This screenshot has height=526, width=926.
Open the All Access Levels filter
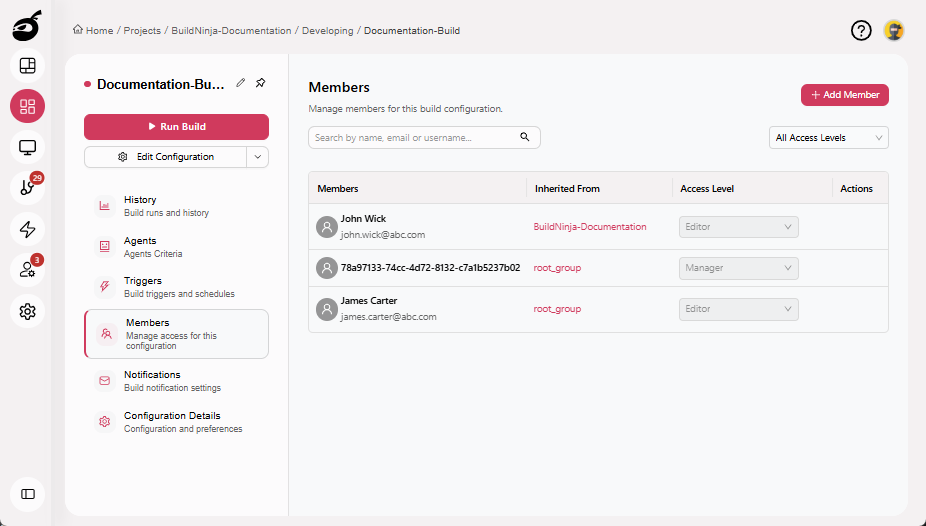pos(829,138)
